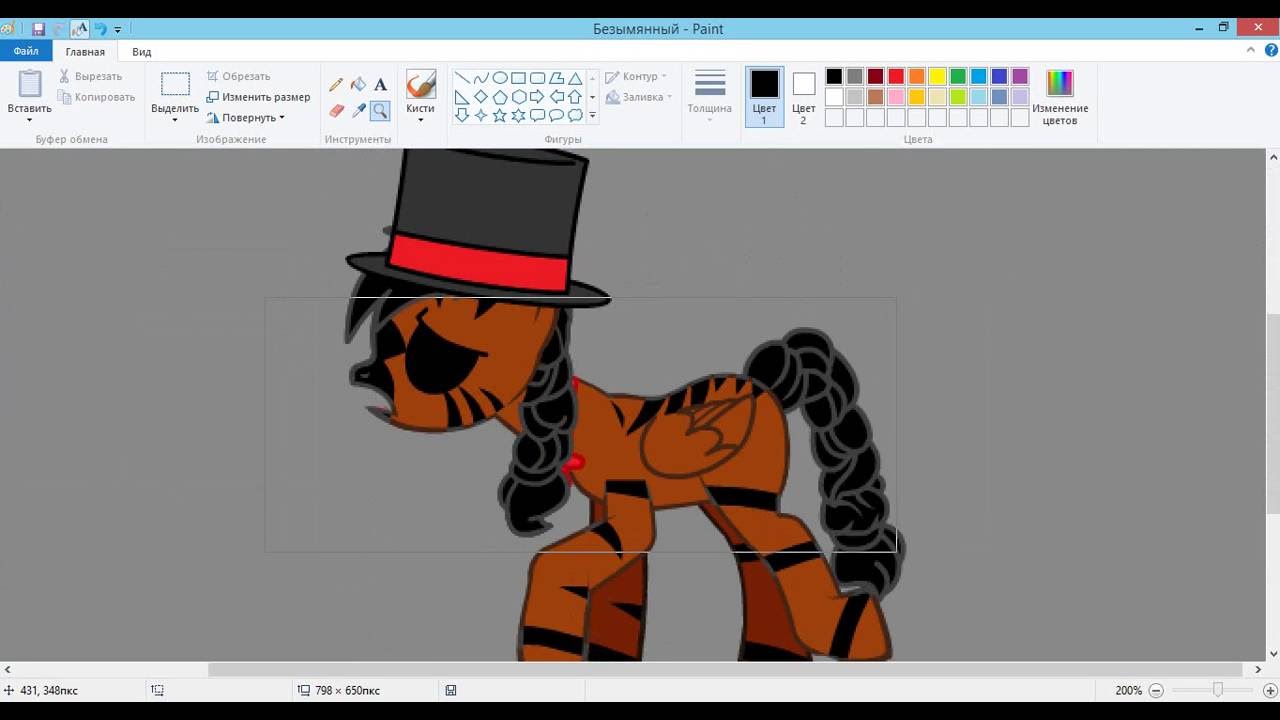Switch to the Вид tab
This screenshot has height=720, width=1280.
coord(142,52)
